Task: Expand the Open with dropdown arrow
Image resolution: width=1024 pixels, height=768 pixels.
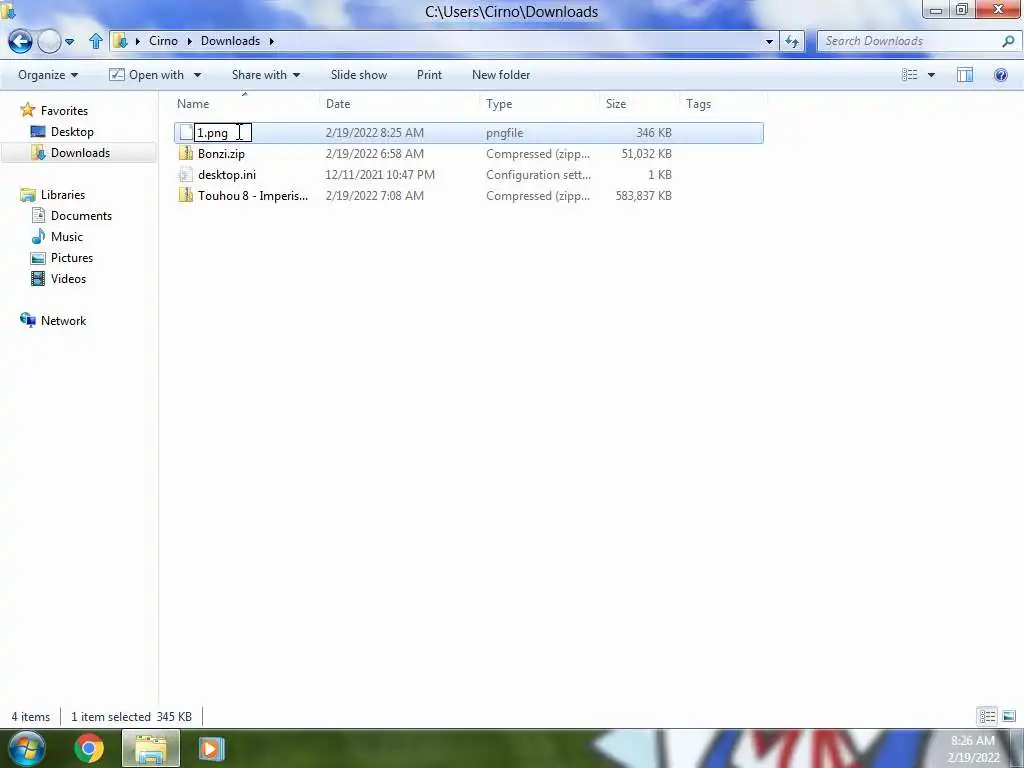Action: coord(197,75)
